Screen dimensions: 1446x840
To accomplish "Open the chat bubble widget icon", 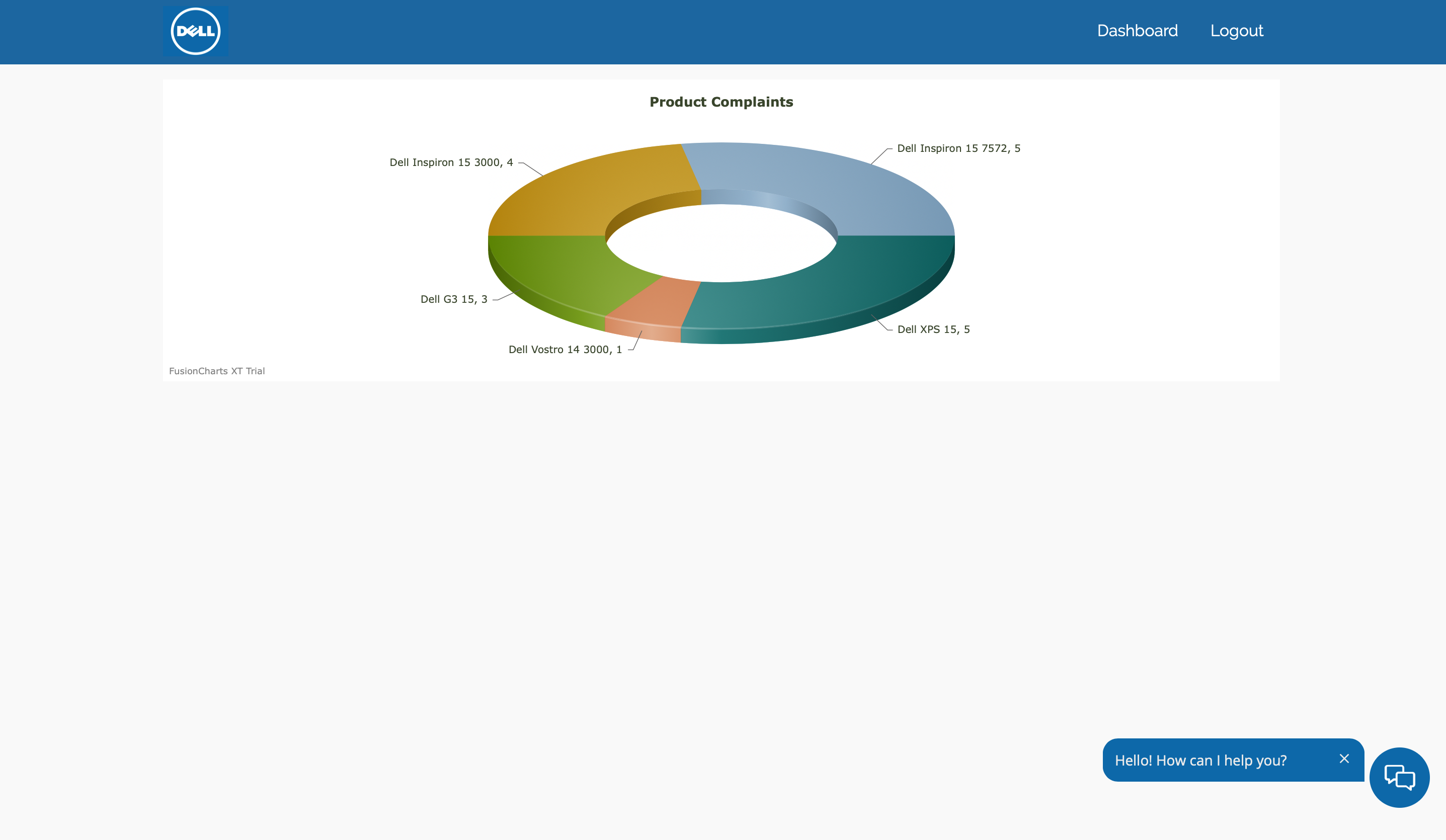I will (1399, 778).
